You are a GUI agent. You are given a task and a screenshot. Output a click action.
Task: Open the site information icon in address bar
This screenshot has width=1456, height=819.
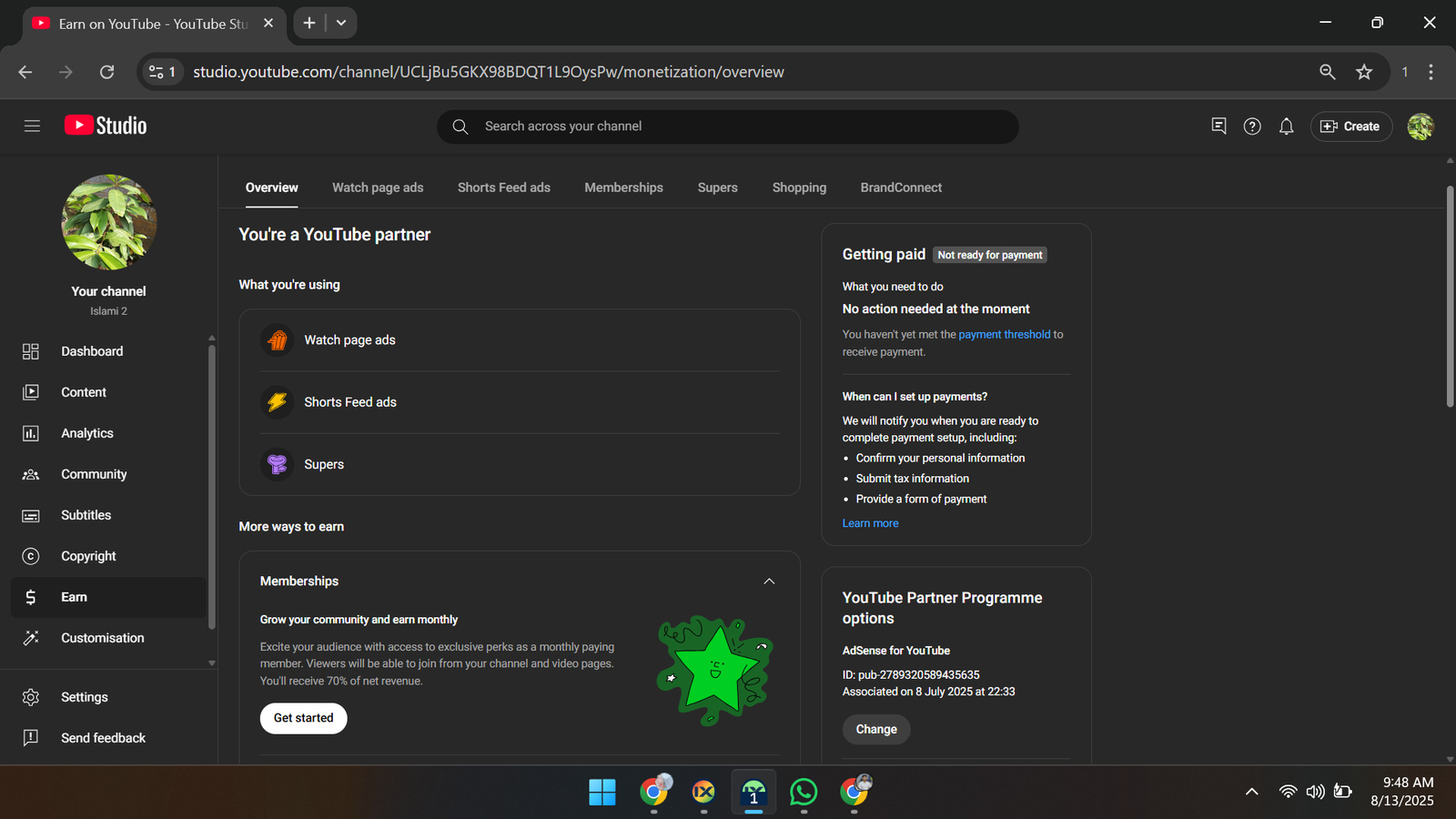[x=162, y=72]
